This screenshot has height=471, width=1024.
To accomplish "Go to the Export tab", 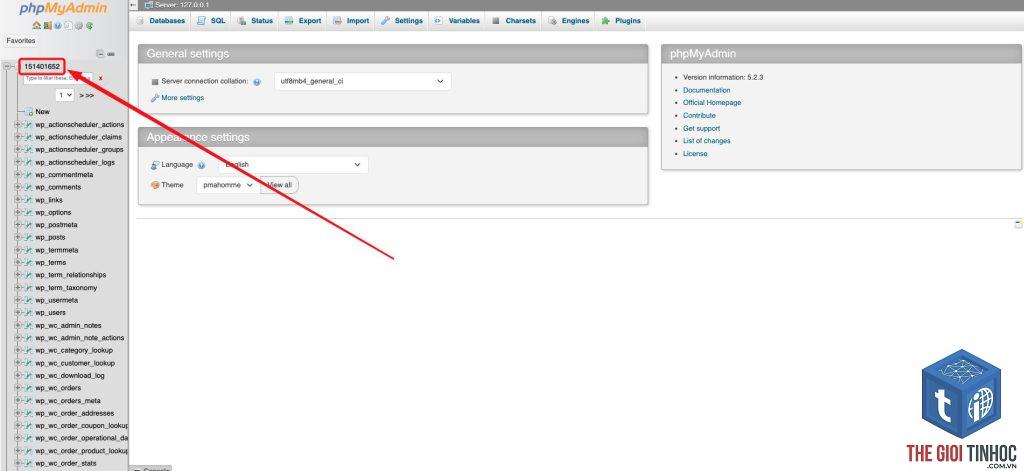I will pyautogui.click(x=303, y=21).
